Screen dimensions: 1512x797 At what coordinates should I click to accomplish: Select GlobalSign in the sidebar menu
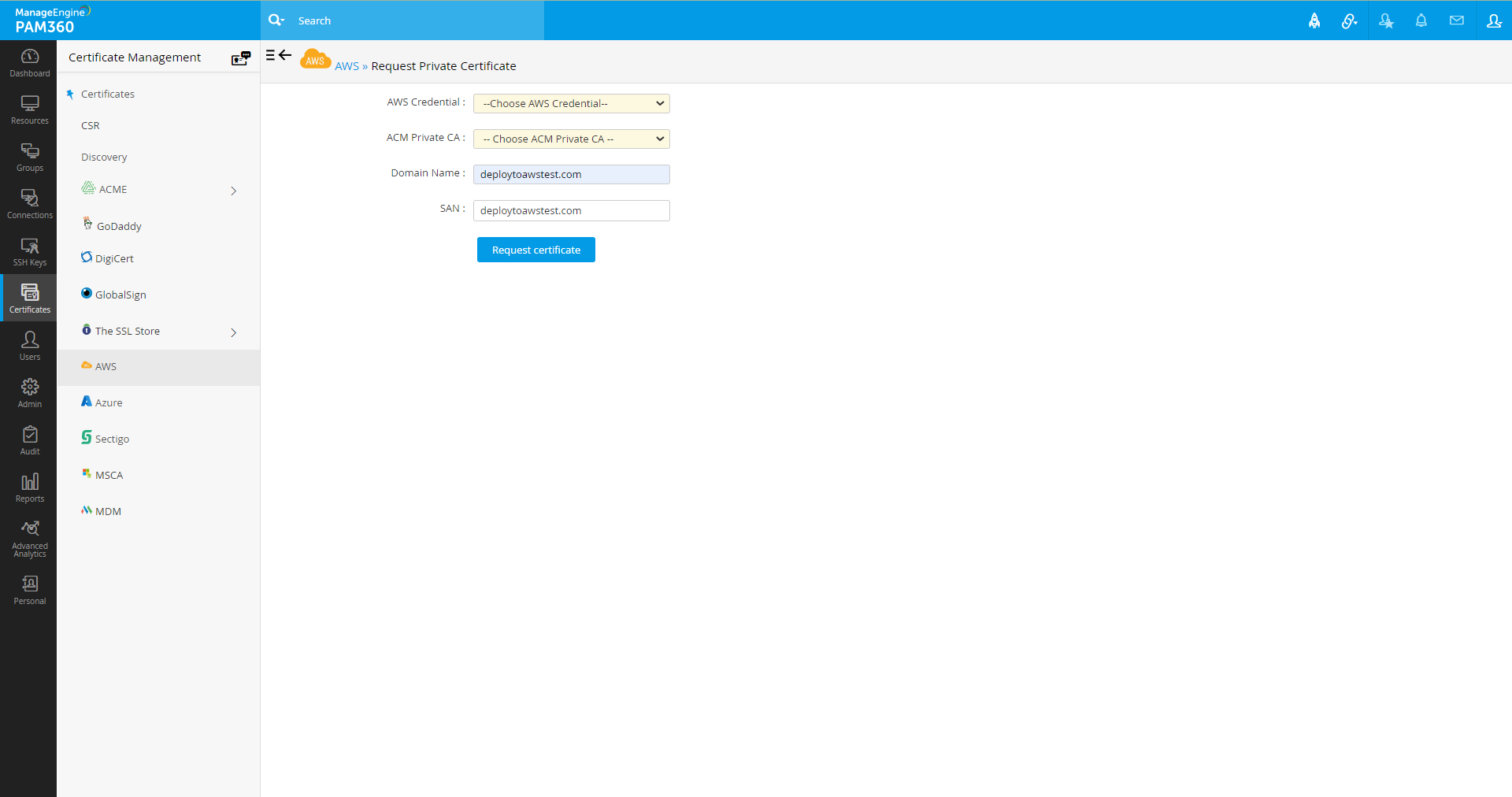(x=120, y=295)
